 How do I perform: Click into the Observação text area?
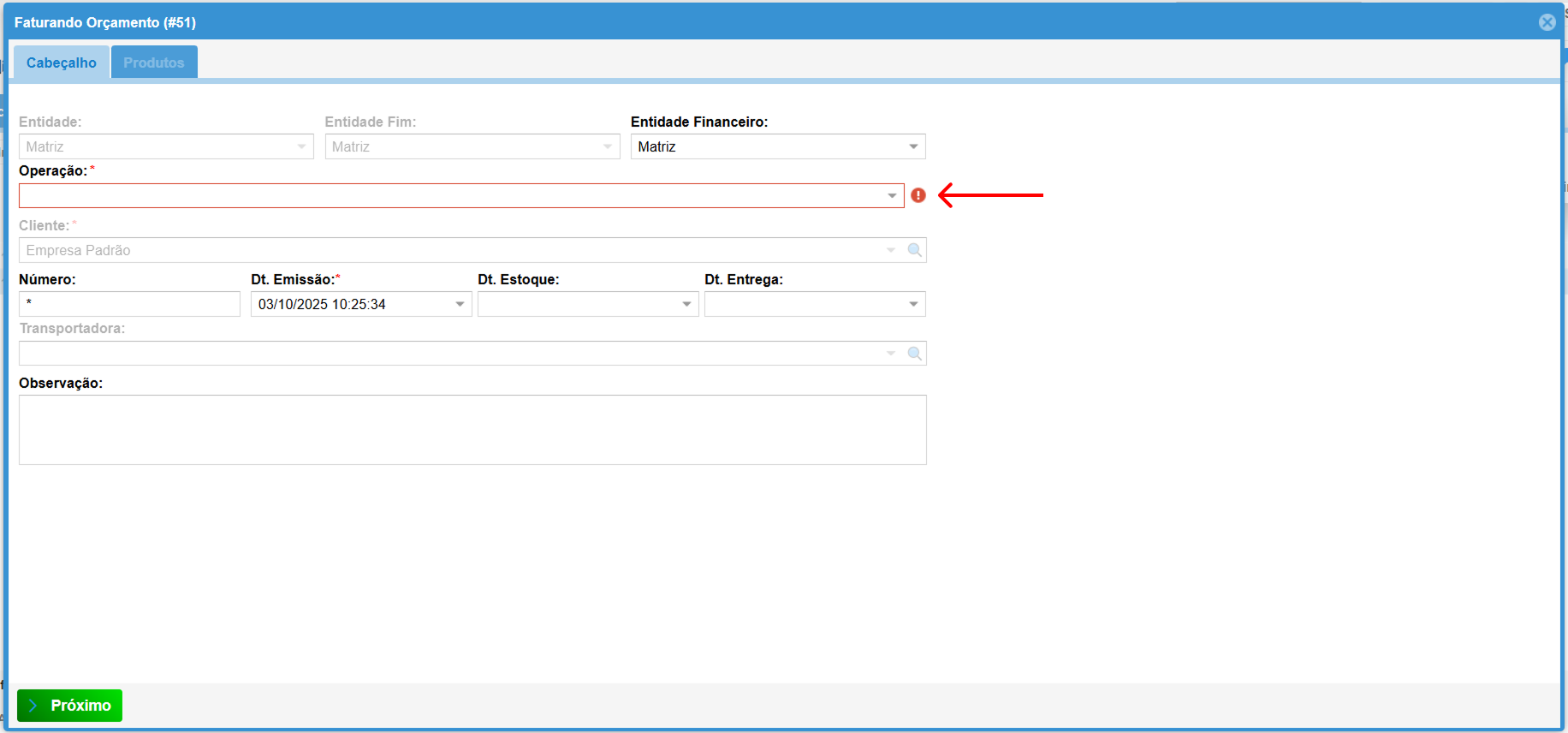472,430
